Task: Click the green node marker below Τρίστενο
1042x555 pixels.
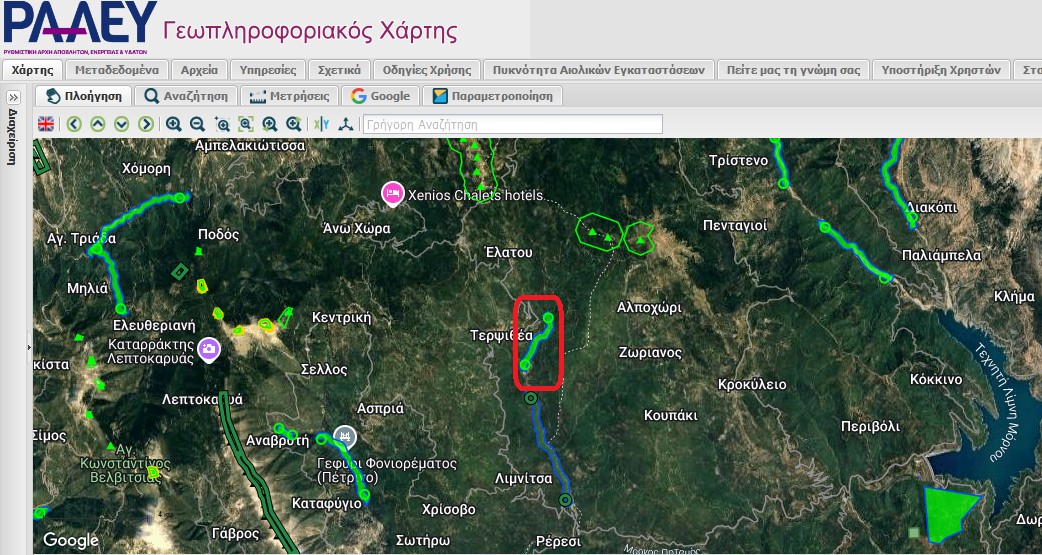Action: pyautogui.click(x=783, y=183)
